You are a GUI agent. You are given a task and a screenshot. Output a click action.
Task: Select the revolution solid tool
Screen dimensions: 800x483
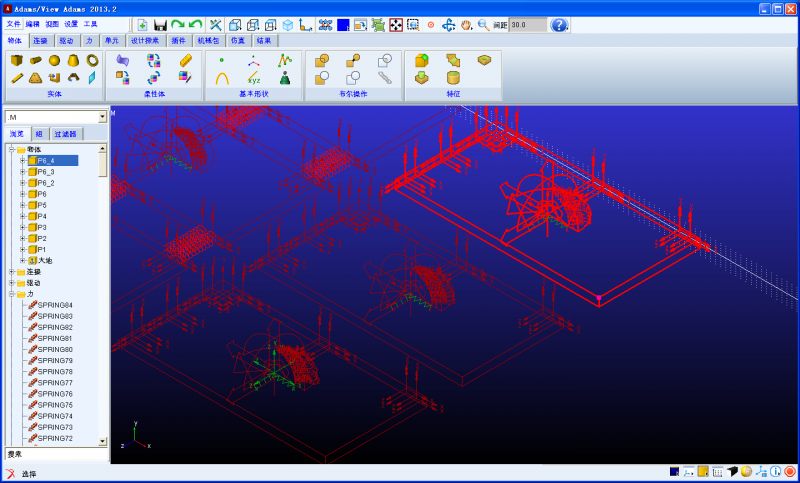pyautogui.click(x=73, y=78)
